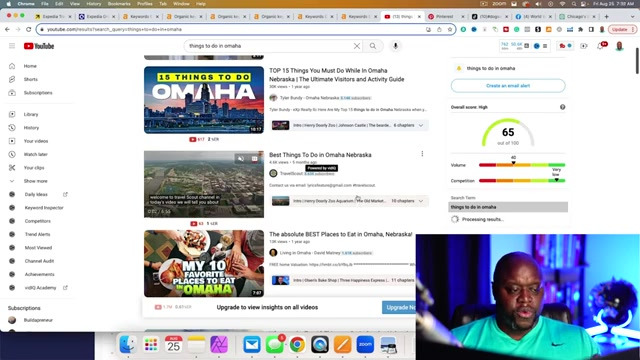
Task: Open vidIQ Trend Alerts
Action: pyautogui.click(x=37, y=234)
